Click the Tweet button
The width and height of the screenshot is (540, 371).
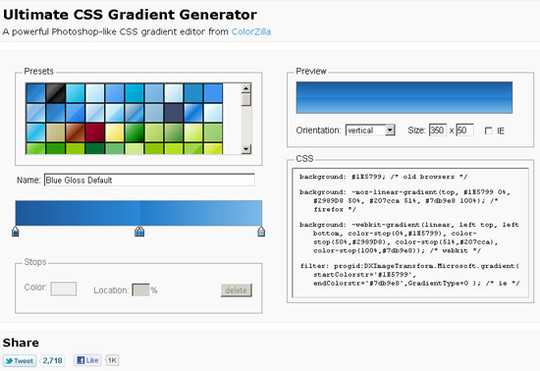pyautogui.click(x=20, y=361)
